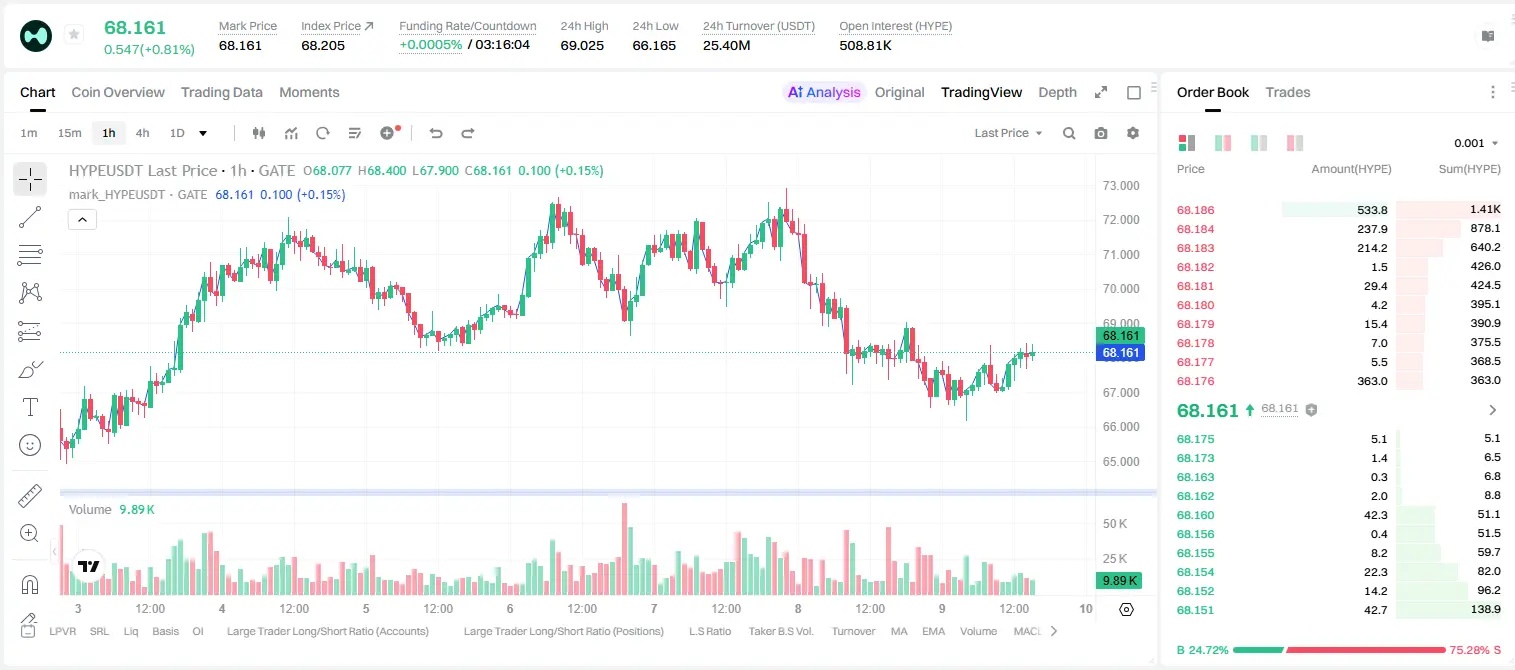
Task: Select the trend line drawing tool
Action: 30,217
